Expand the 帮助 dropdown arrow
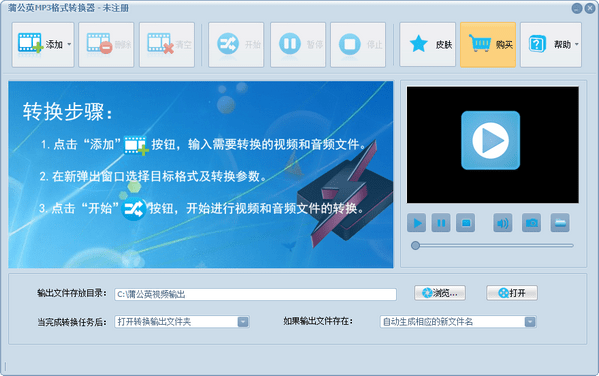Screen dimensions: 599x376 (x=577, y=44)
